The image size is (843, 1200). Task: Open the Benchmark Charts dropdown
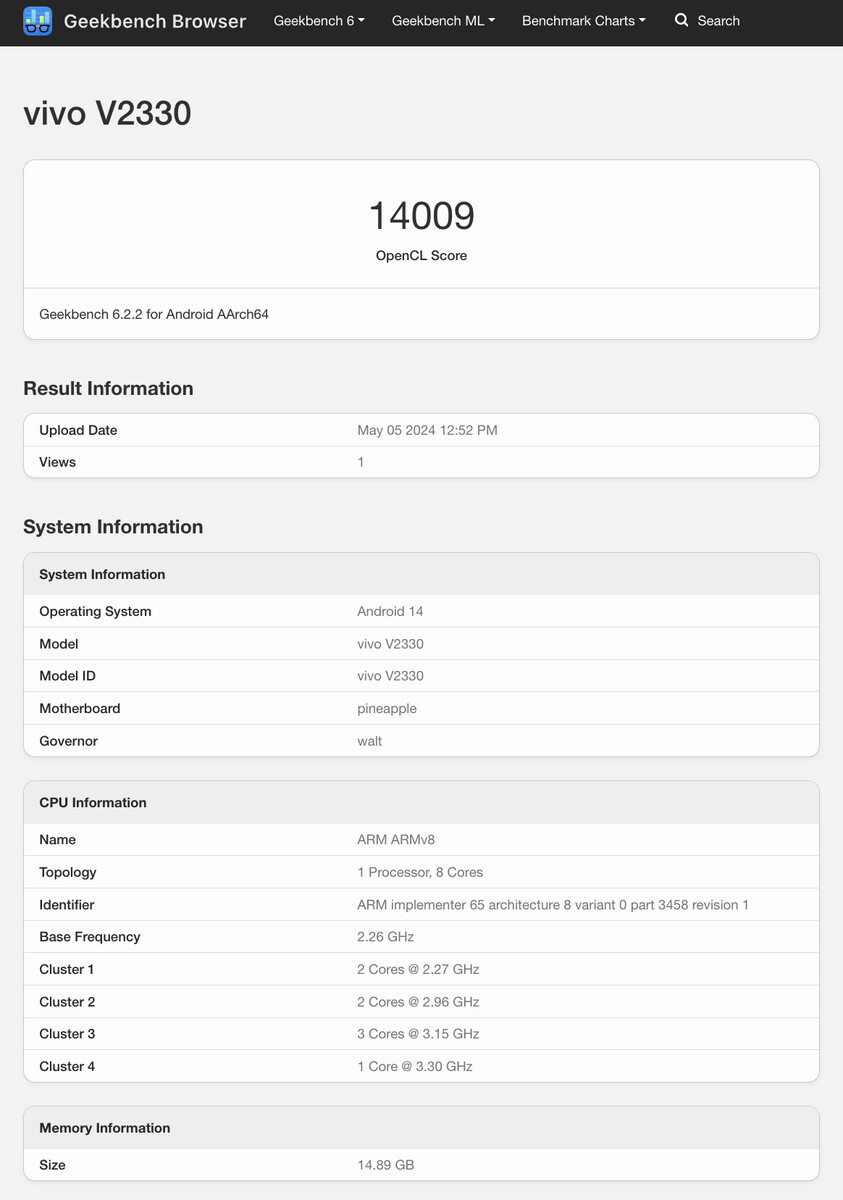584,21
